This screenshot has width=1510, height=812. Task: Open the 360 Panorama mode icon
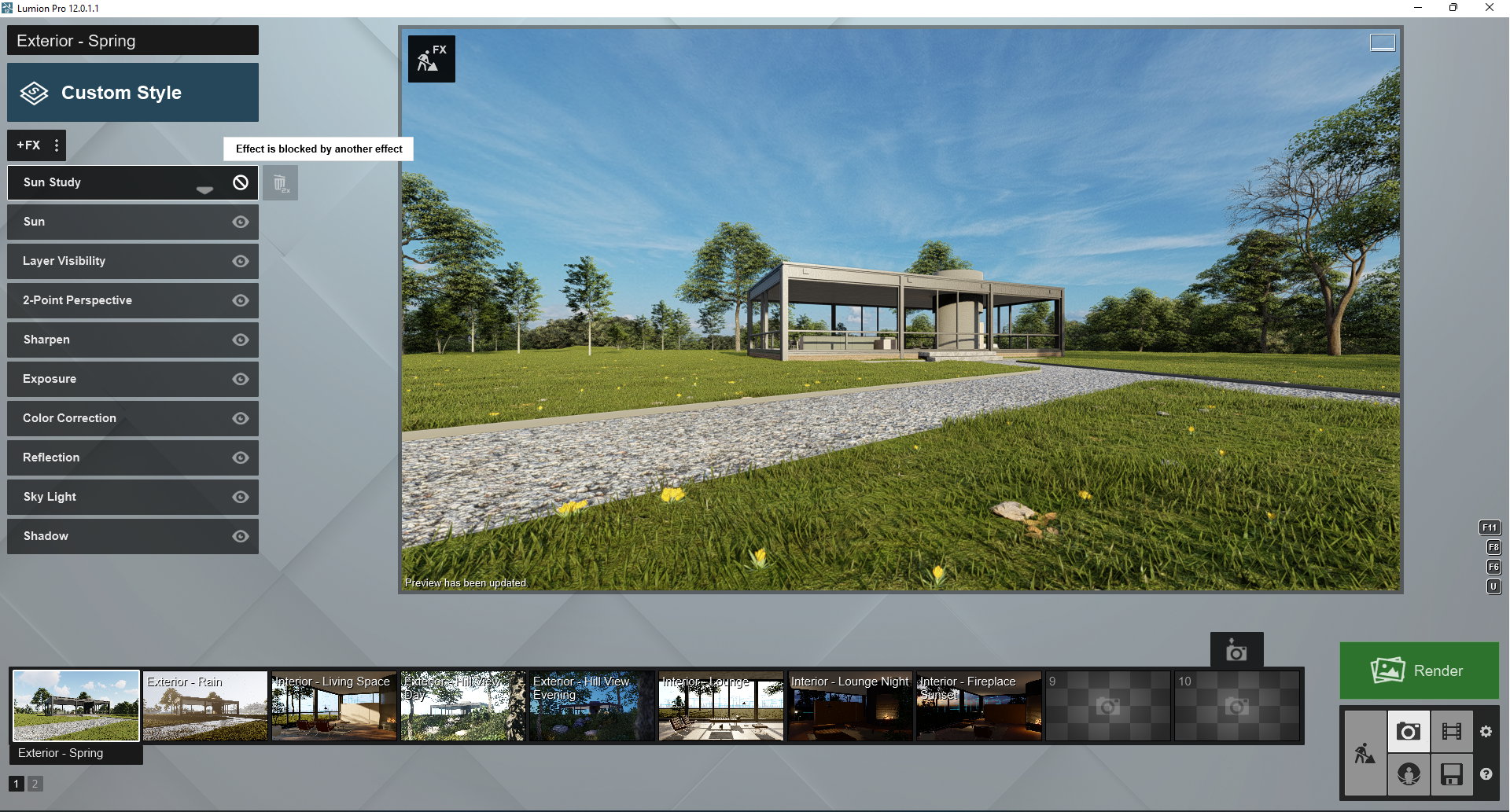click(1408, 774)
